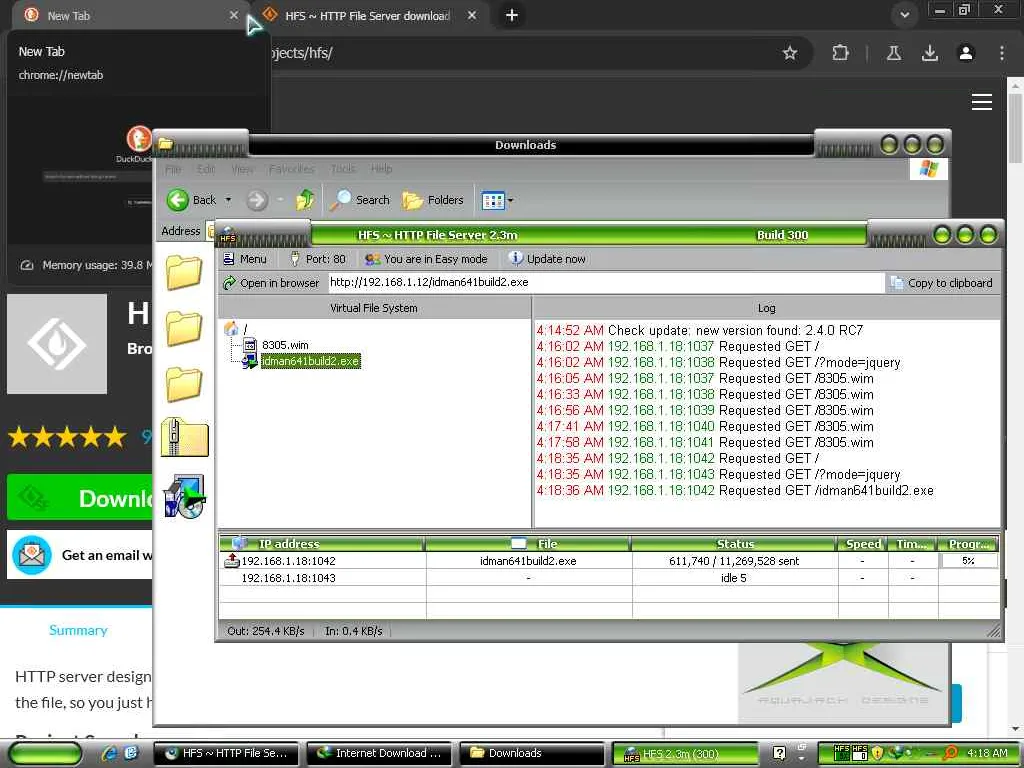Click Summary tab on webpage

pos(78,630)
